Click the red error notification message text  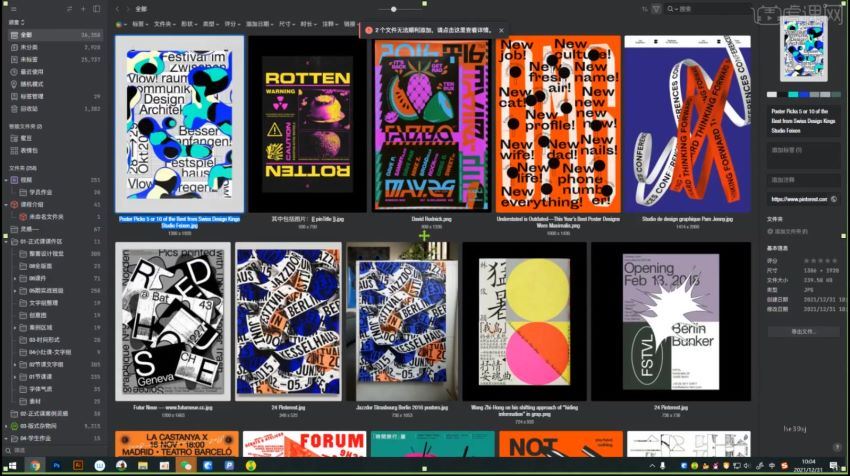433,30
